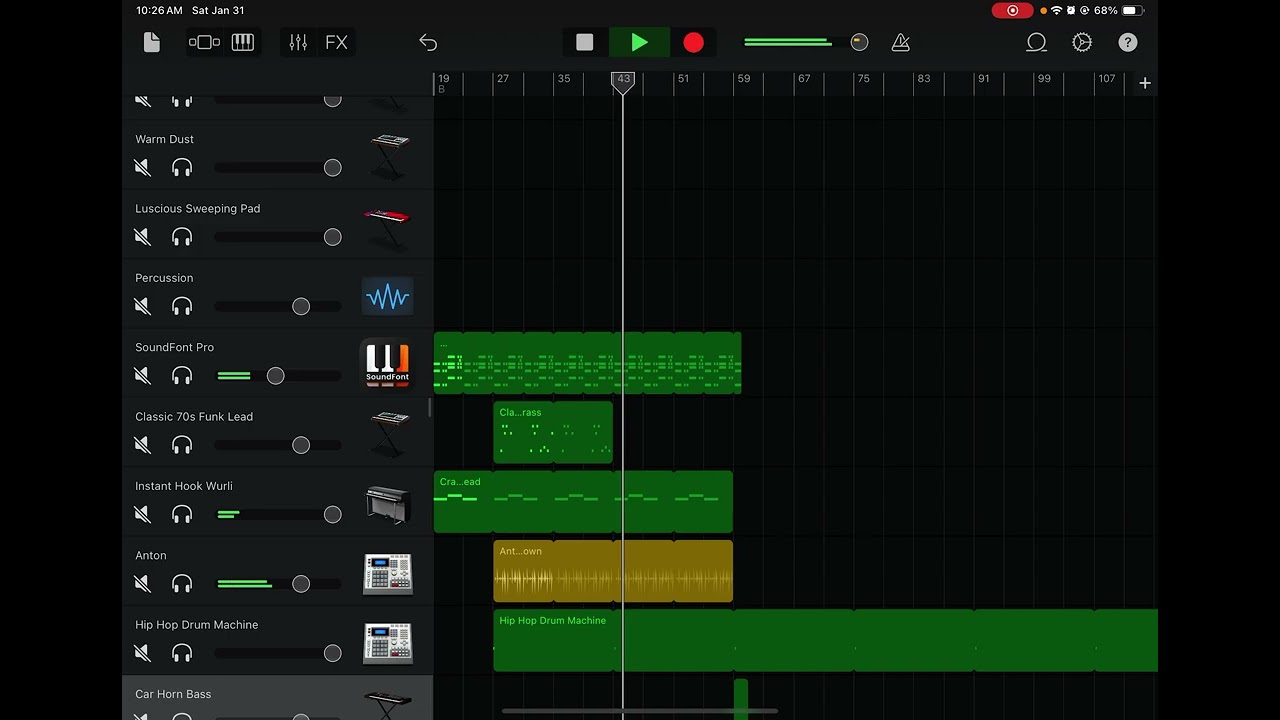The height and width of the screenshot is (720, 1280).
Task: Tap bar 83 on the ruler
Action: click(x=923, y=79)
